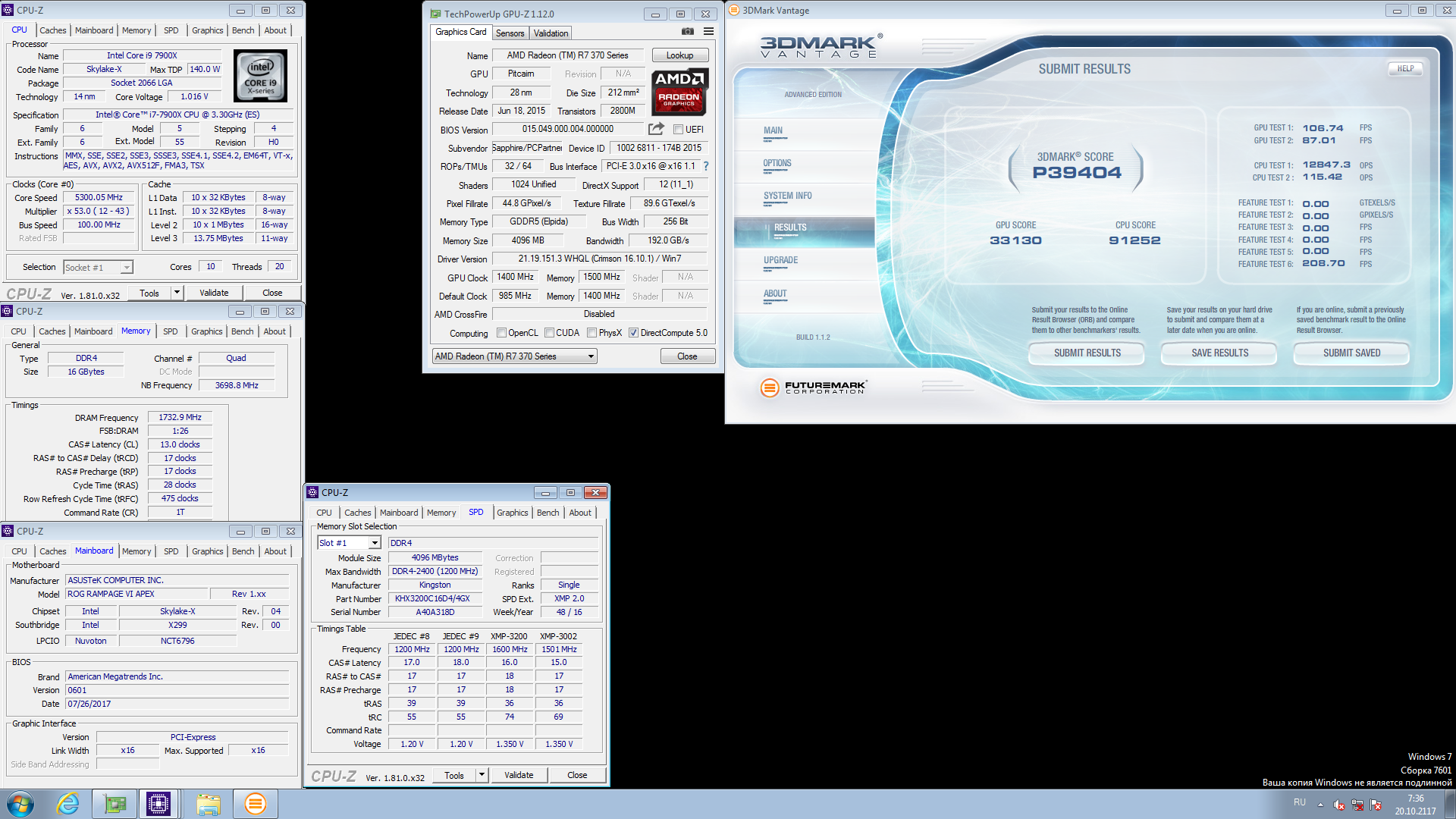Click the 3DMark Vantage taskbar icon
The height and width of the screenshot is (819, 1456).
point(256,804)
